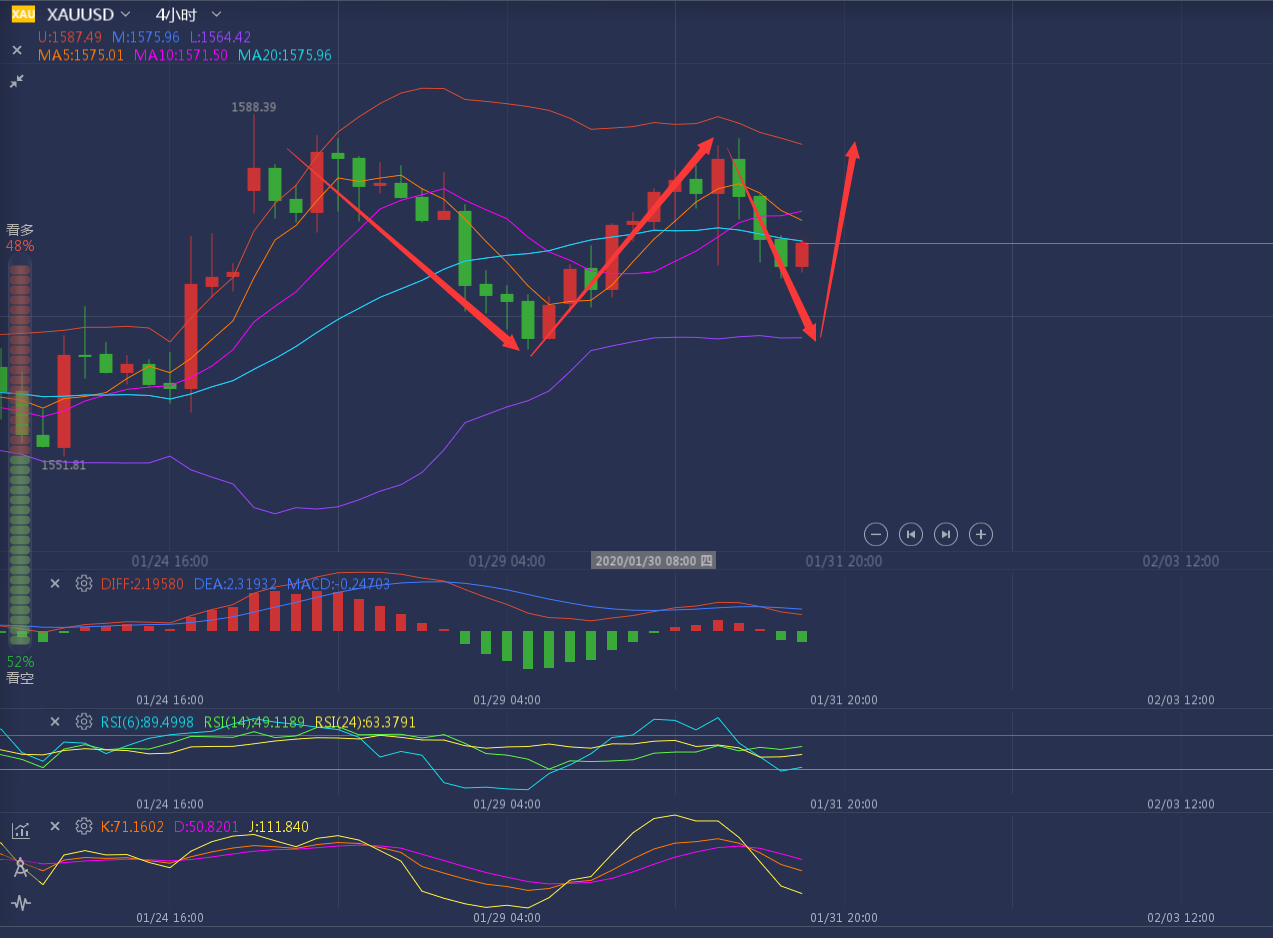This screenshot has width=1273, height=938.
Task: Jump to latest candles with skip-forward button
Action: coord(945,534)
